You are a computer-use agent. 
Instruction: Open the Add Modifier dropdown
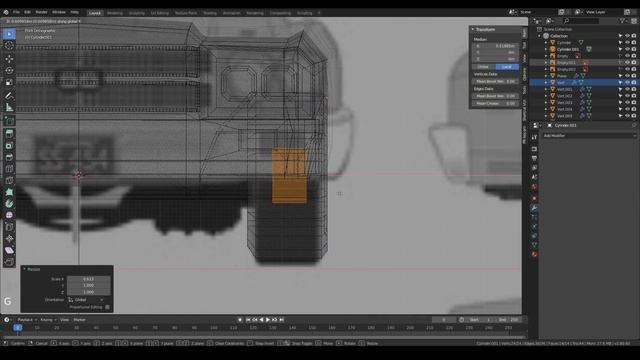(589, 136)
